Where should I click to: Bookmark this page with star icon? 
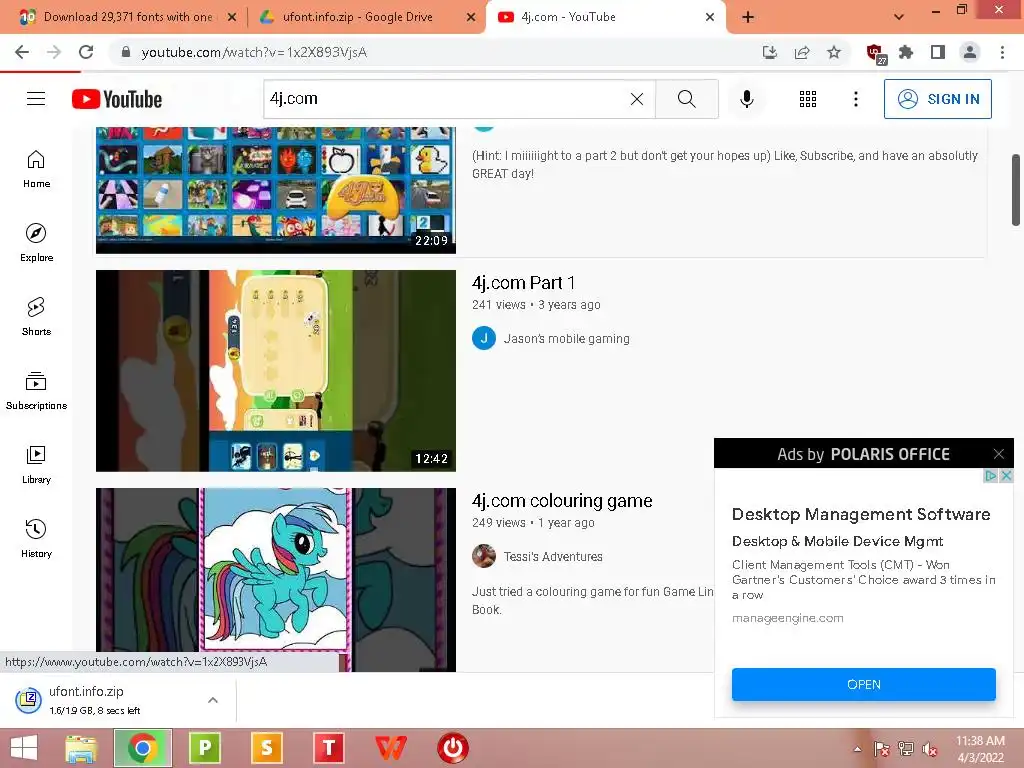(834, 52)
